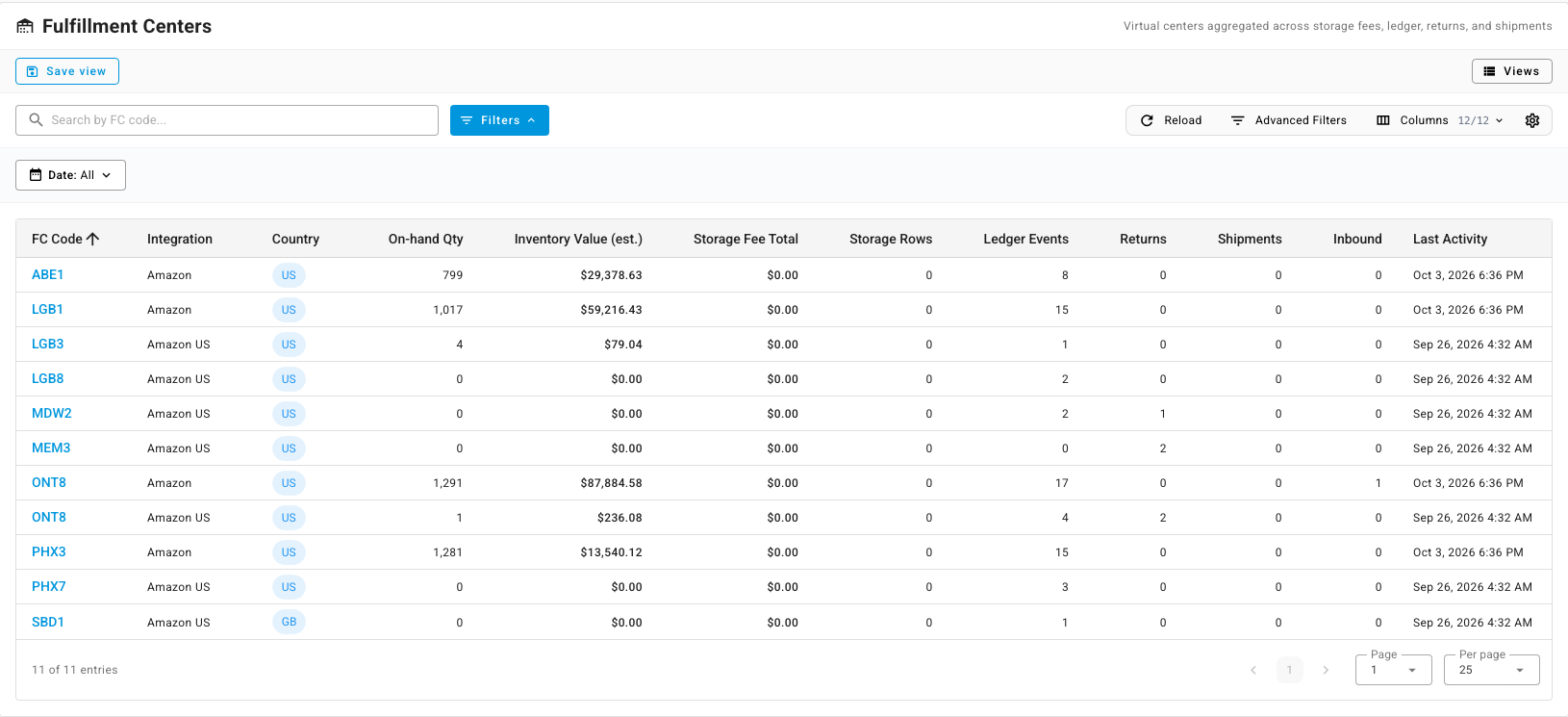
Task: Sort by Country column header
Action: (x=295, y=239)
